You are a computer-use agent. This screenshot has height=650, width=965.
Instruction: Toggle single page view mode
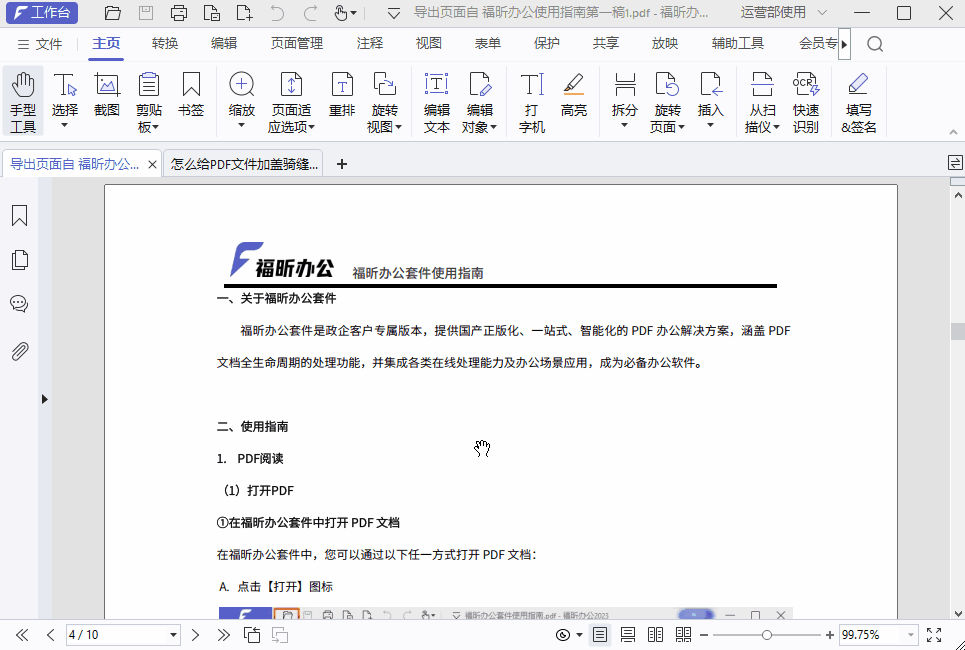coord(599,634)
